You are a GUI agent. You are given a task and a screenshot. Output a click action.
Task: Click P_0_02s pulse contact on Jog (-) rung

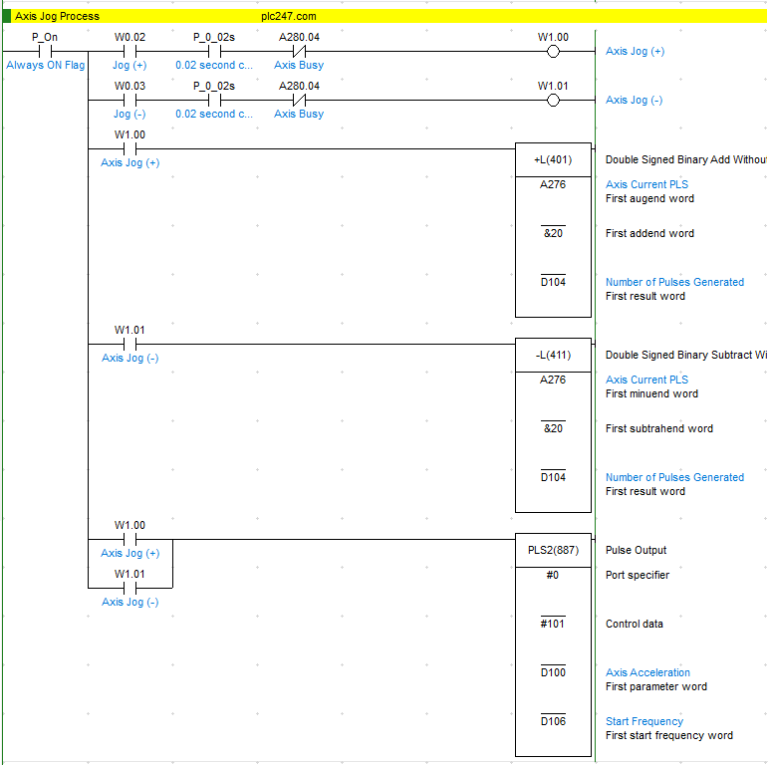213,100
